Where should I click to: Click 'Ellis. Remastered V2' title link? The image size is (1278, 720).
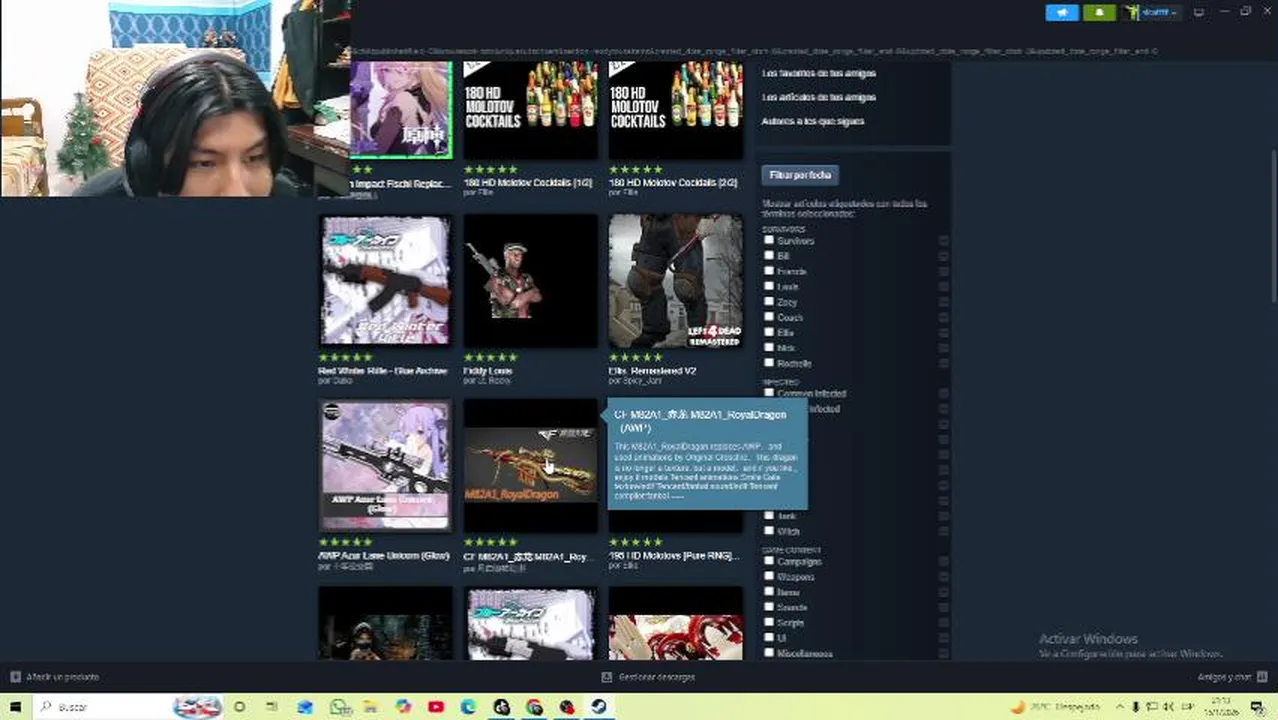(653, 371)
